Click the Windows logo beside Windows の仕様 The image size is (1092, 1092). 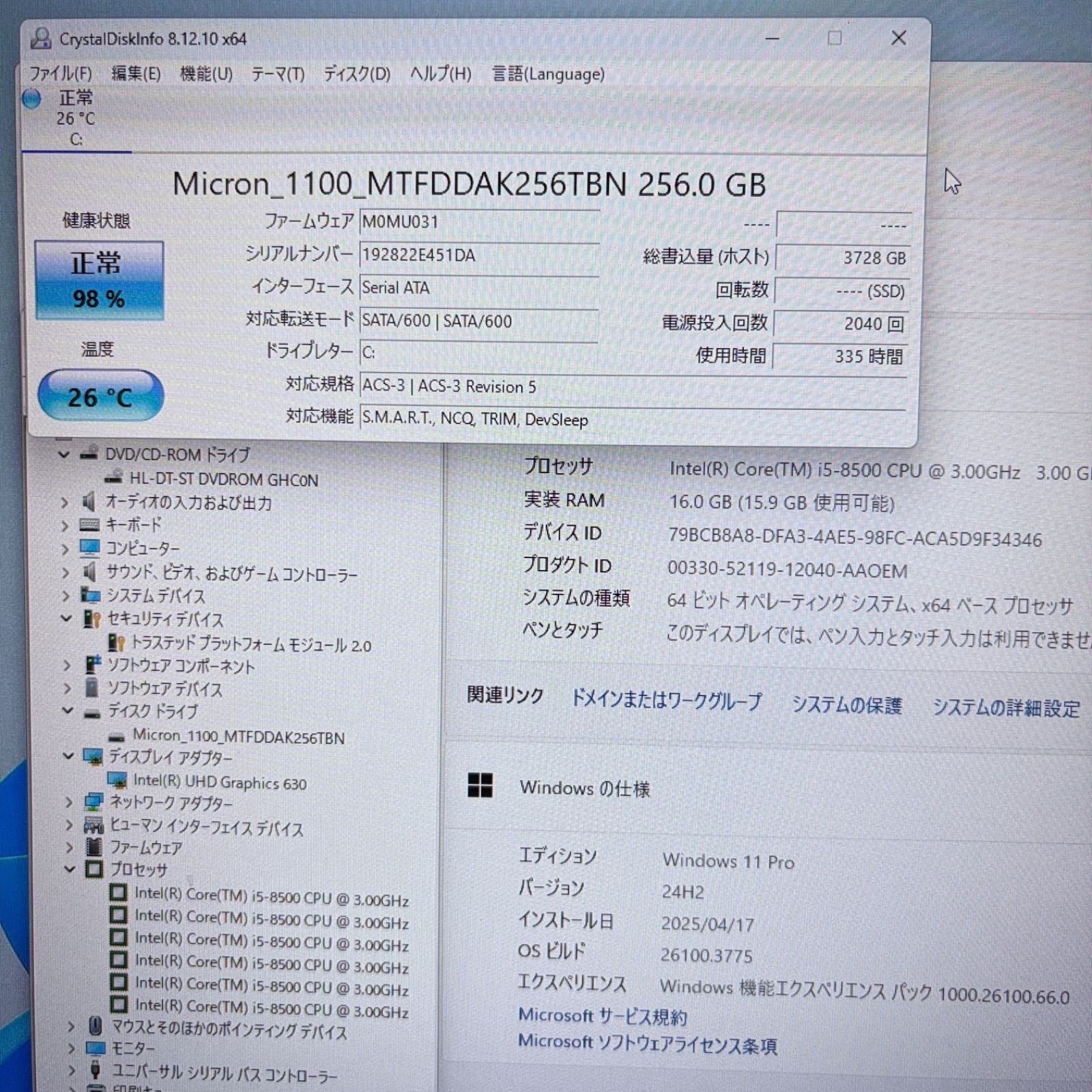pos(480,785)
